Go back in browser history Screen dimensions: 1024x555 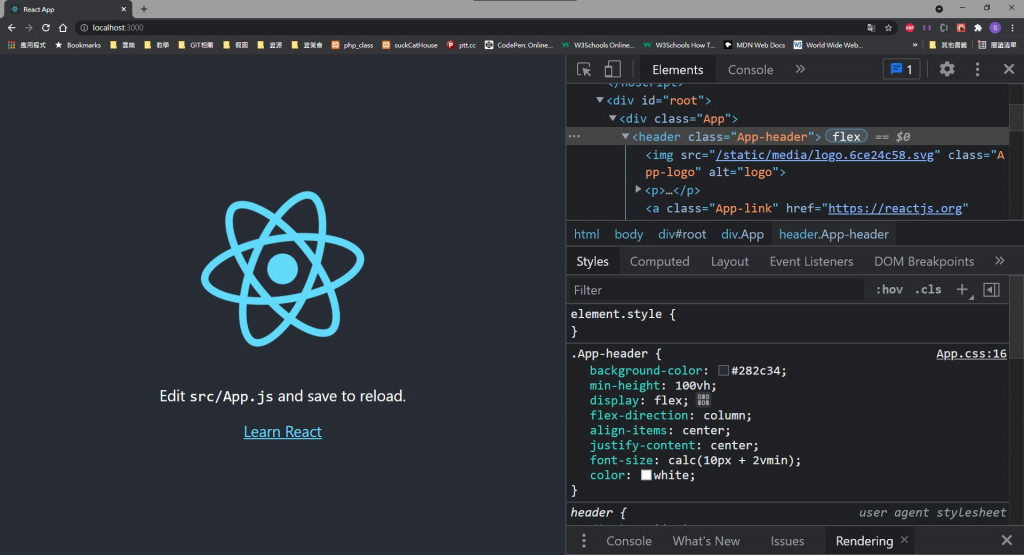(x=11, y=27)
